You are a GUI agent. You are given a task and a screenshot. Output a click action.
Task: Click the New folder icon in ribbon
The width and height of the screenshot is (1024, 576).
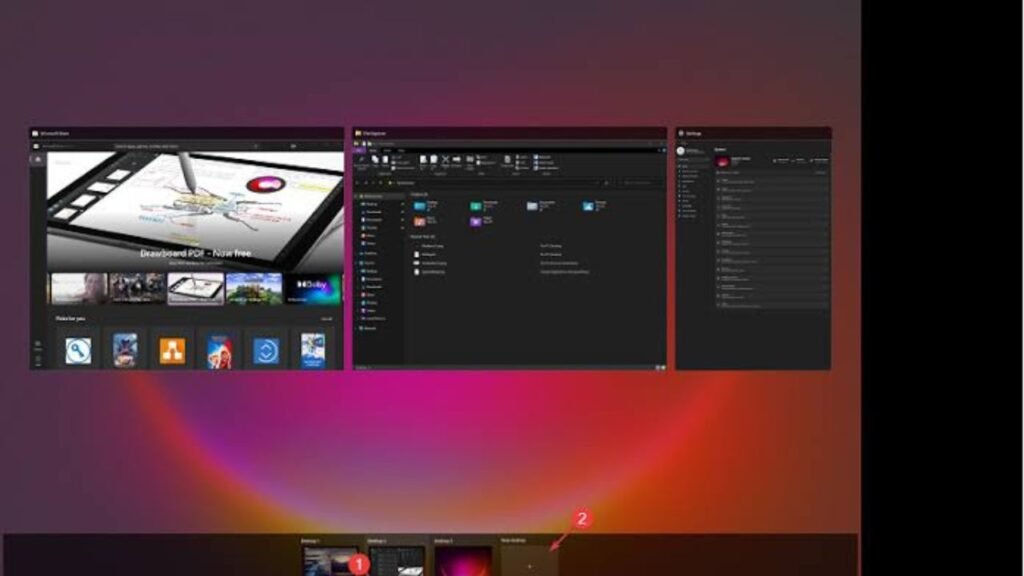pyautogui.click(x=470, y=161)
